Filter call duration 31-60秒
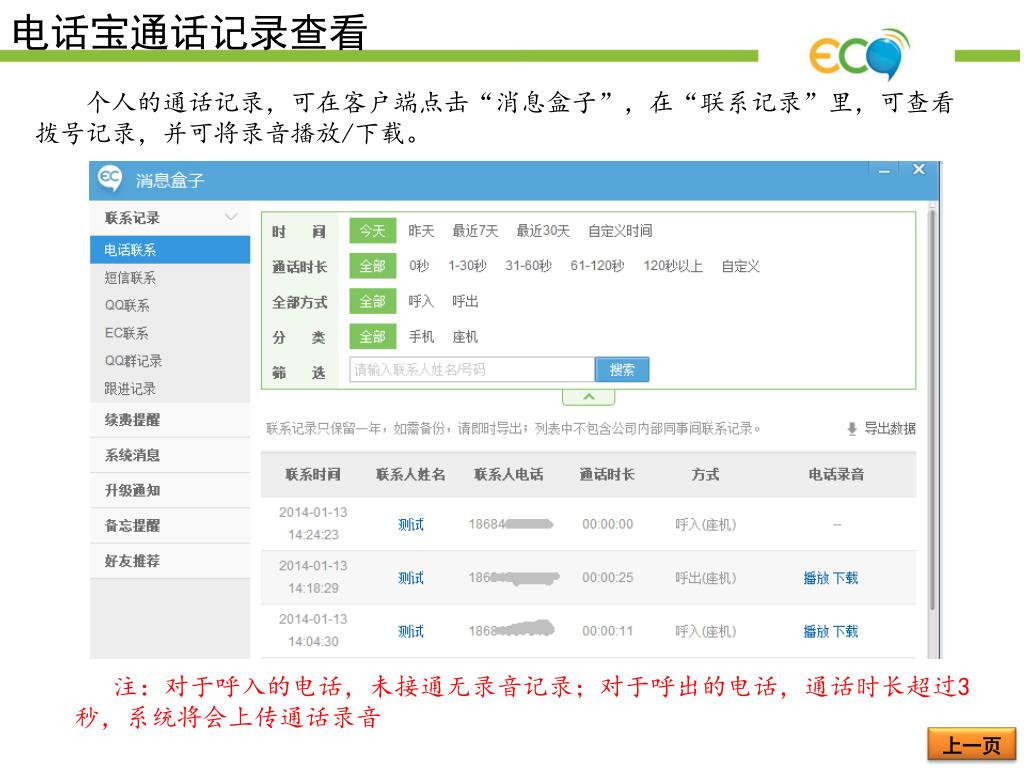Image resolution: width=1024 pixels, height=768 pixels. pos(528,266)
